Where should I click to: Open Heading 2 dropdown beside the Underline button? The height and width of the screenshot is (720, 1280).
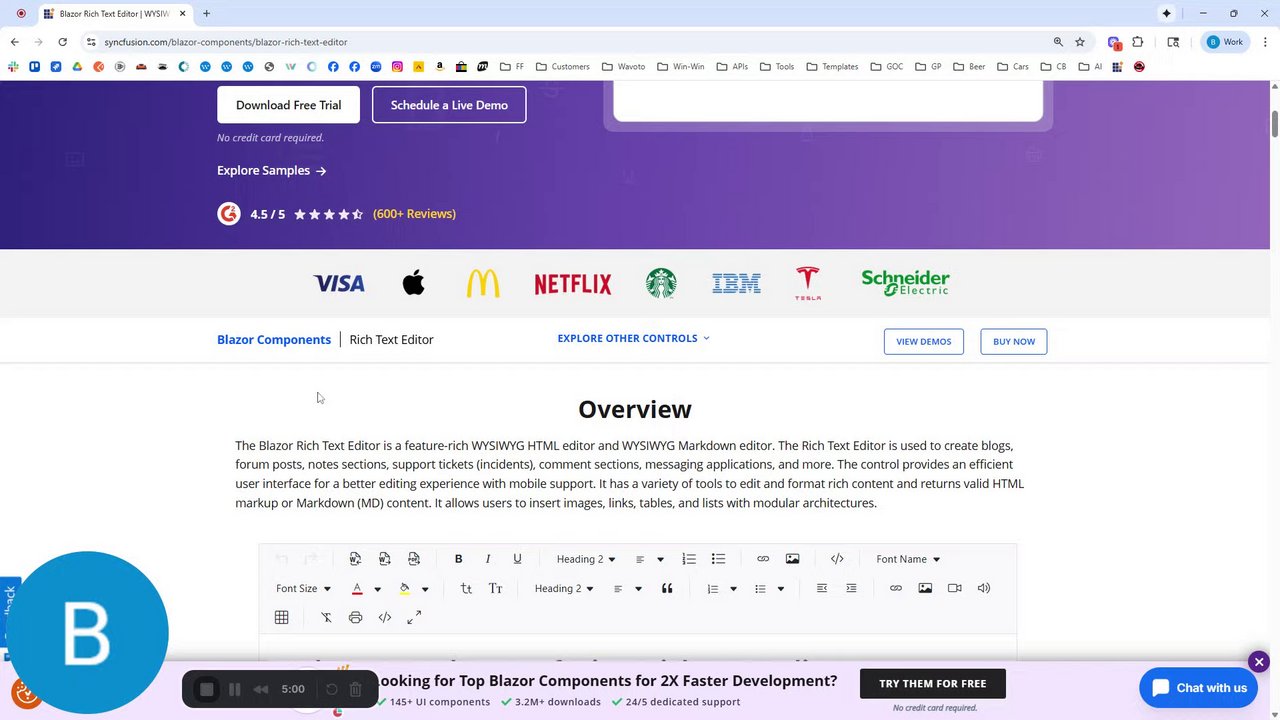pyautogui.click(x=586, y=559)
